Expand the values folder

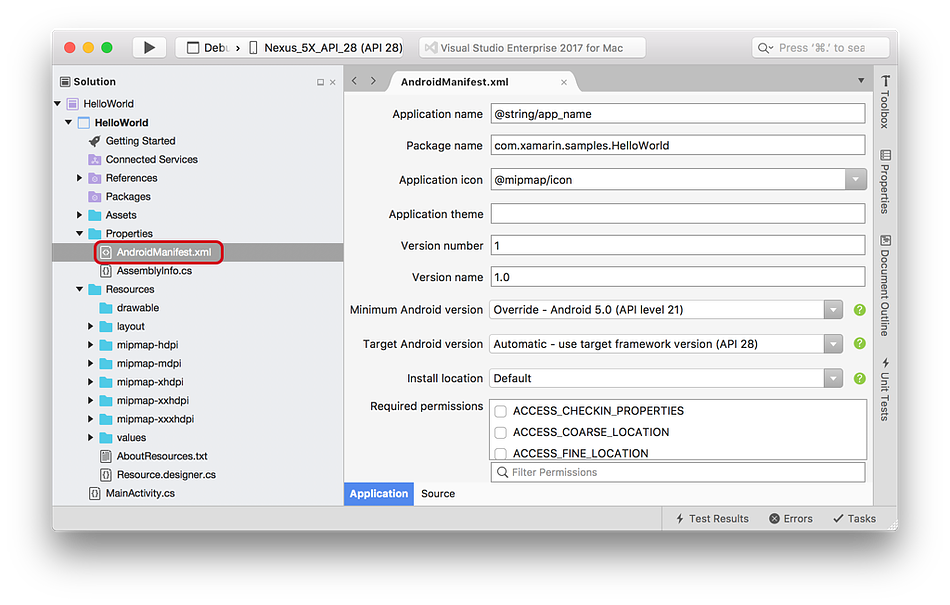90,437
